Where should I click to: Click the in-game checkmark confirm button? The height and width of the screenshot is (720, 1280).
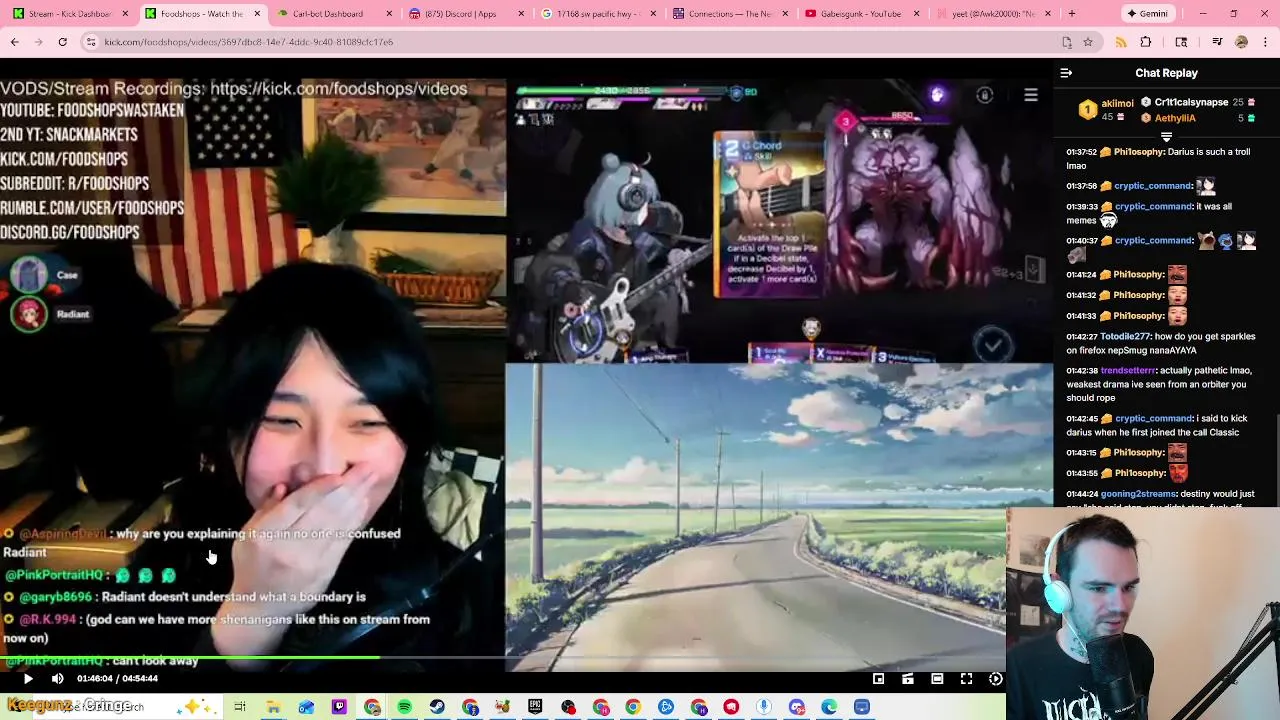click(x=992, y=345)
